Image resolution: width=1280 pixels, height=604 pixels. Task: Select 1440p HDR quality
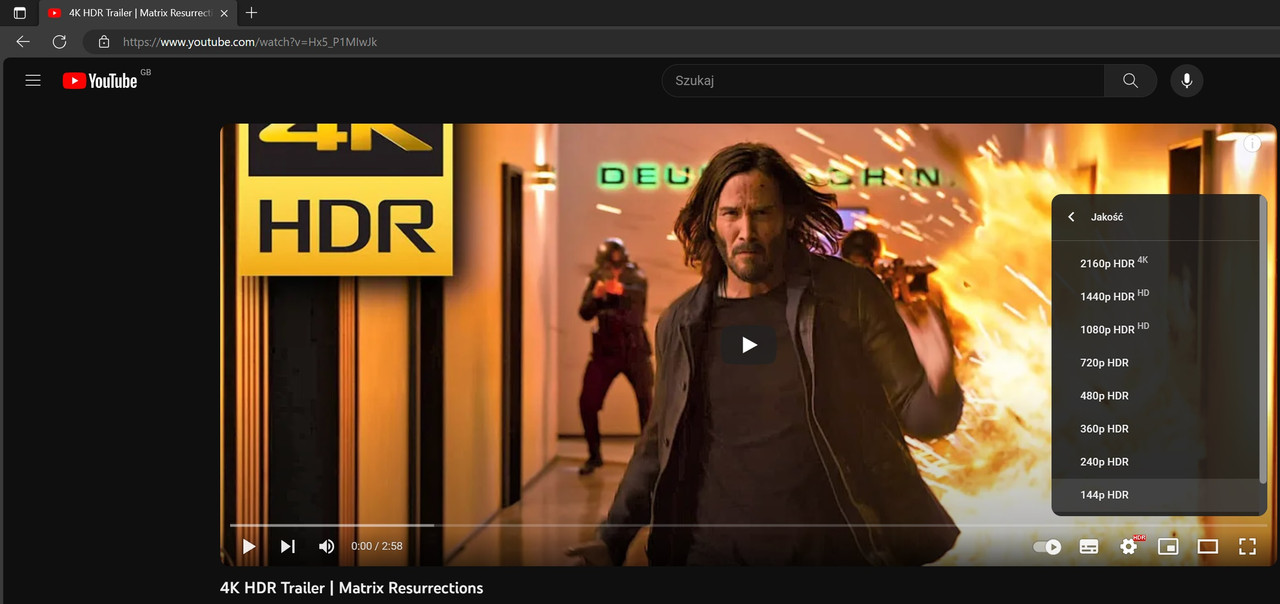(x=1155, y=296)
